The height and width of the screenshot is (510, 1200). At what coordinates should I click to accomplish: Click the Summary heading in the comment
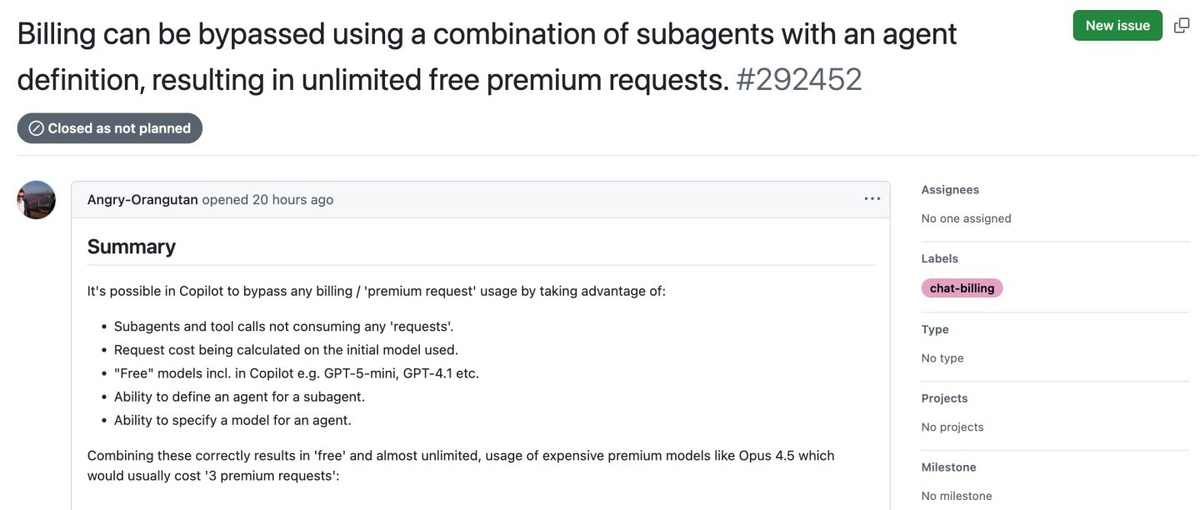(131, 247)
